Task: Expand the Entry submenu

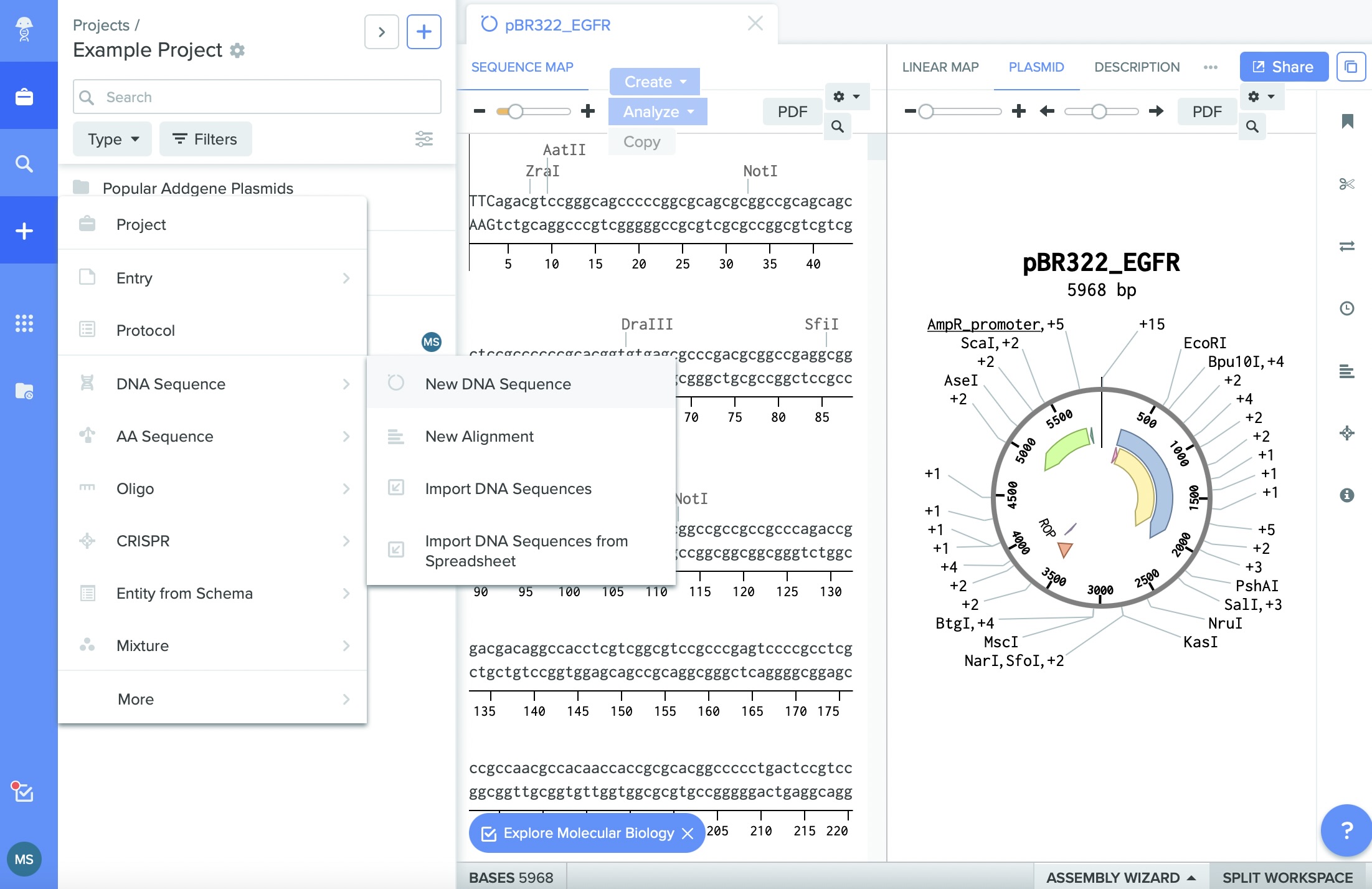Action: click(x=212, y=278)
